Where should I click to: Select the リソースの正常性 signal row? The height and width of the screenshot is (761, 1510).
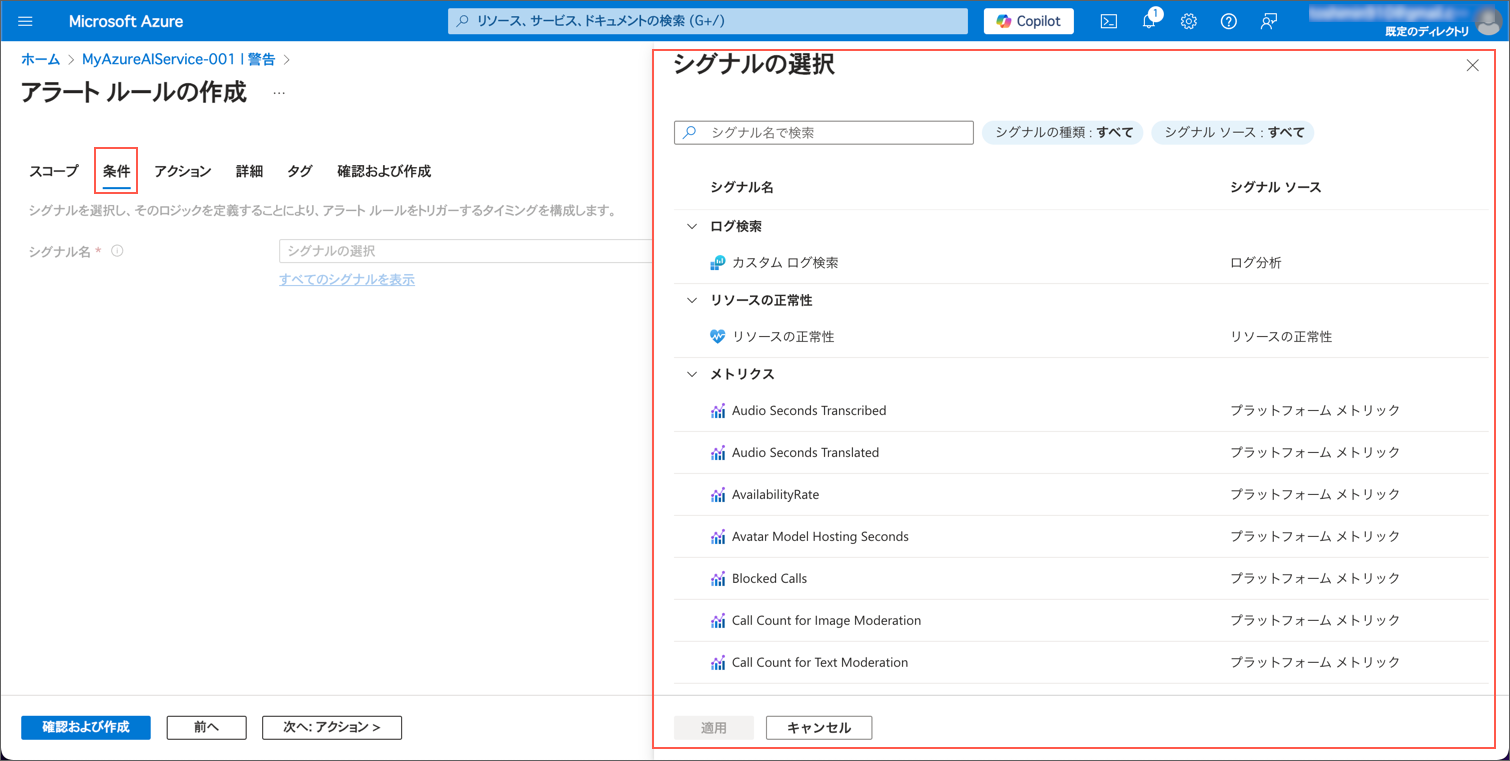[1081, 337]
